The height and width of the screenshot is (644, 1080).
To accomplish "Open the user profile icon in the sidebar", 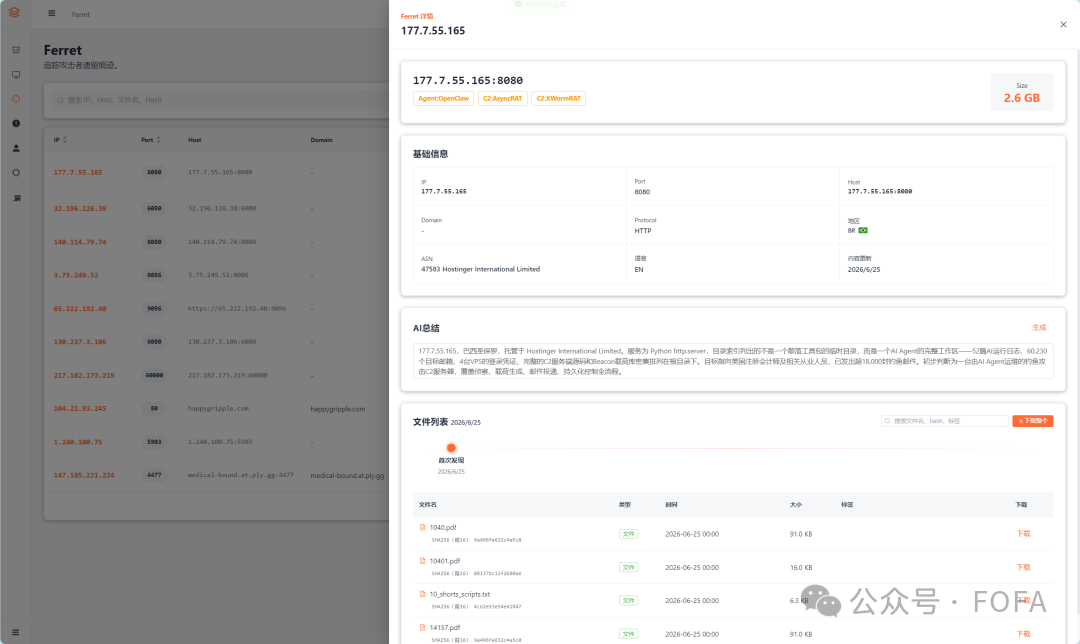I will click(16, 148).
